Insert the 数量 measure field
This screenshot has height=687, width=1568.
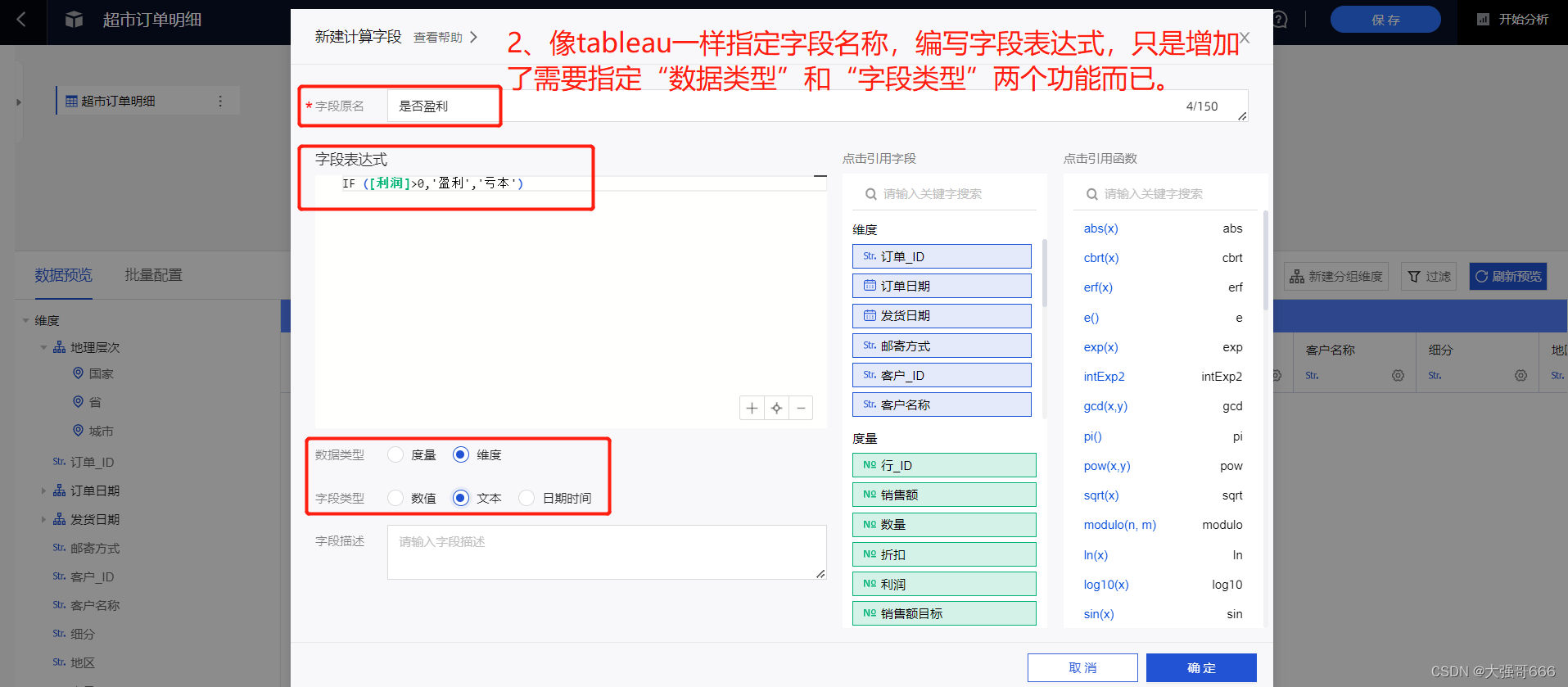tap(944, 524)
